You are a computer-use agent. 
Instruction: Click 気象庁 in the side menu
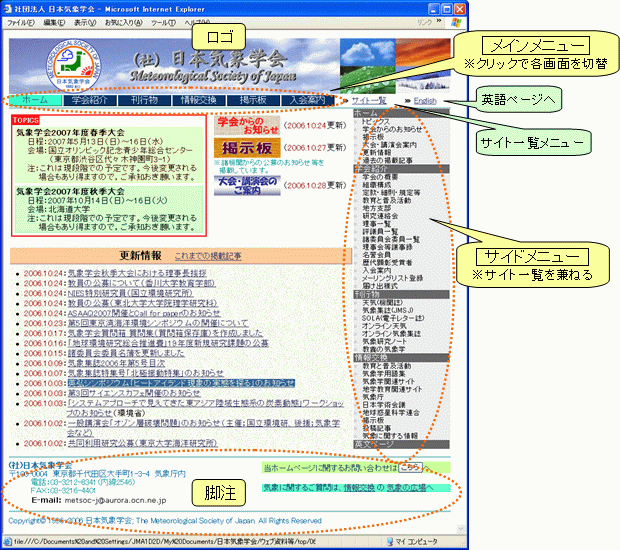coord(373,397)
